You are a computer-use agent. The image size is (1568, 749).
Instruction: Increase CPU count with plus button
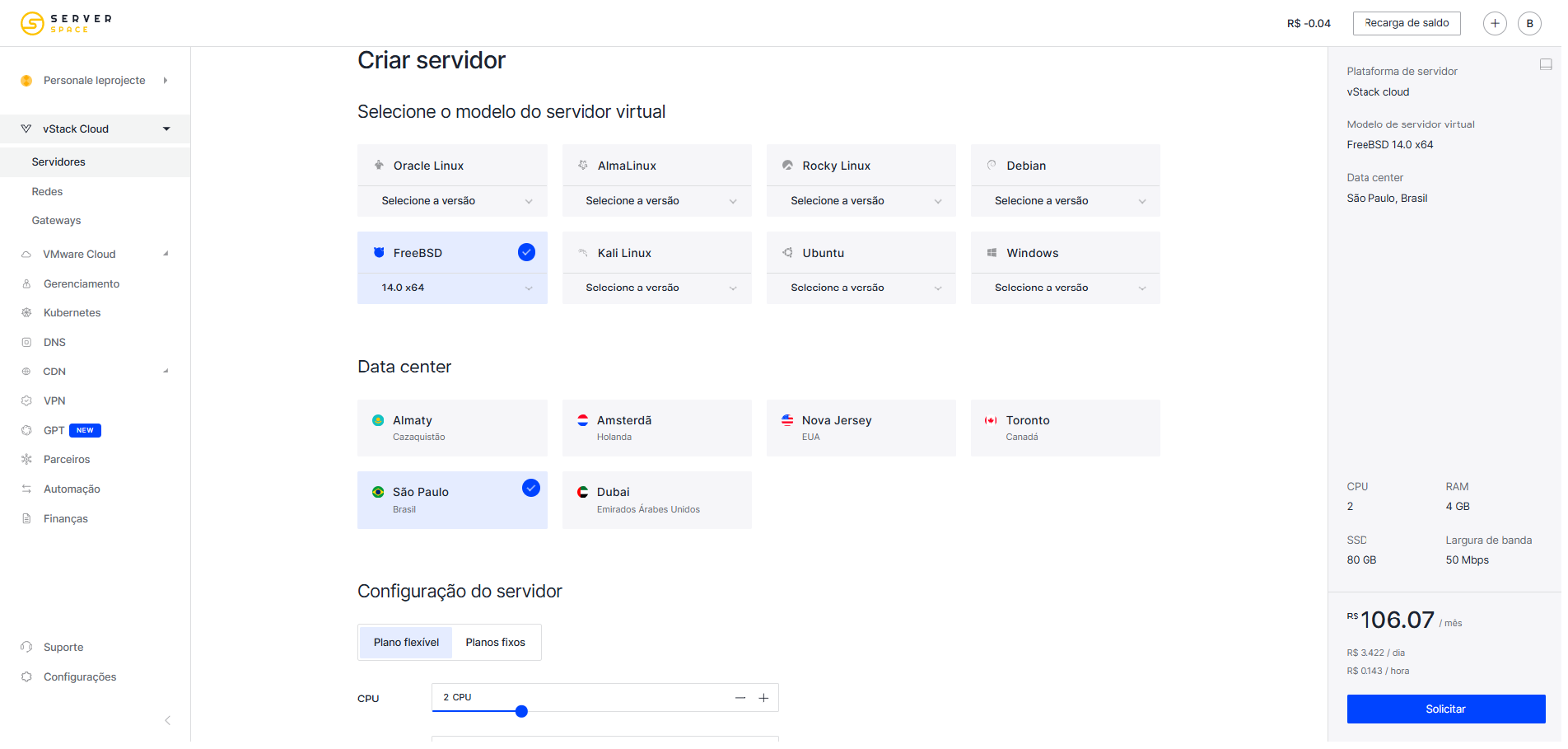tap(763, 698)
